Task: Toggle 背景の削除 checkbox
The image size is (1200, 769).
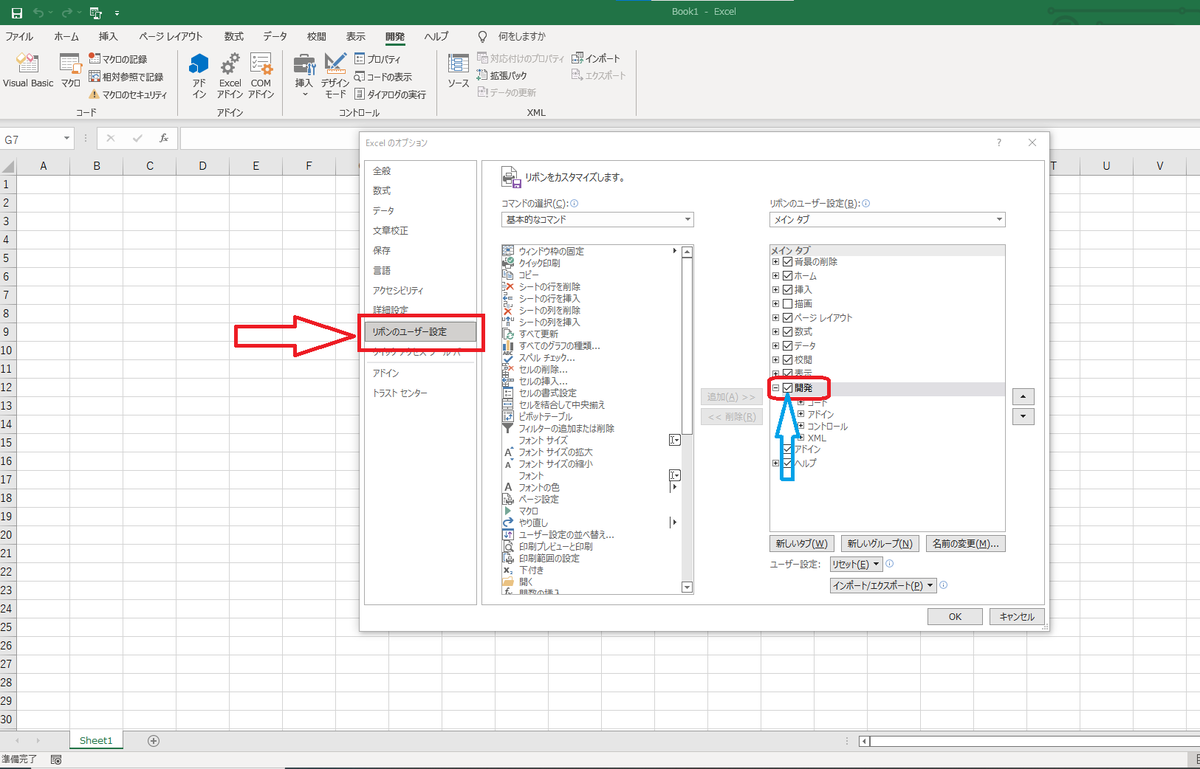Action: [788, 261]
